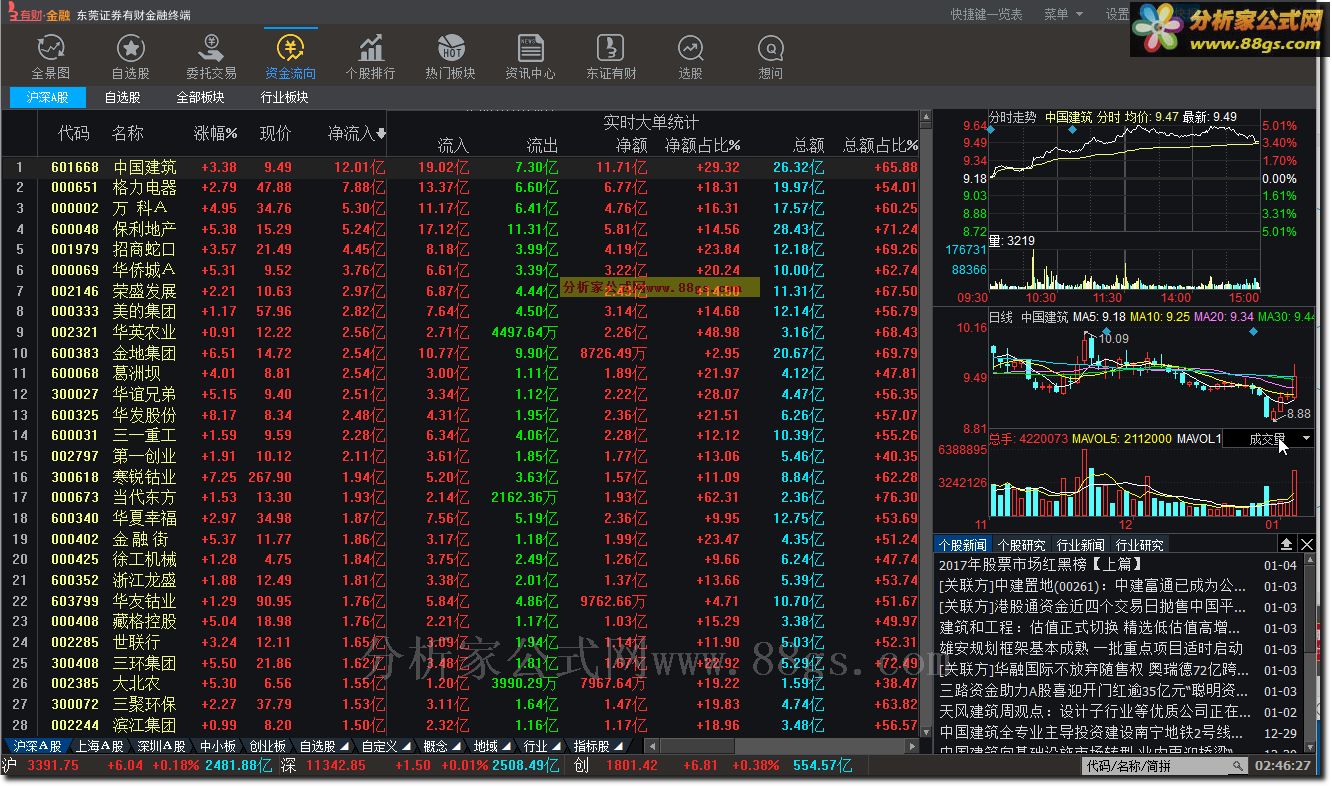Image resolution: width=1332 pixels, height=786 pixels.
Task: Click the sort arrow beside 净流入
Action: (x=381, y=133)
